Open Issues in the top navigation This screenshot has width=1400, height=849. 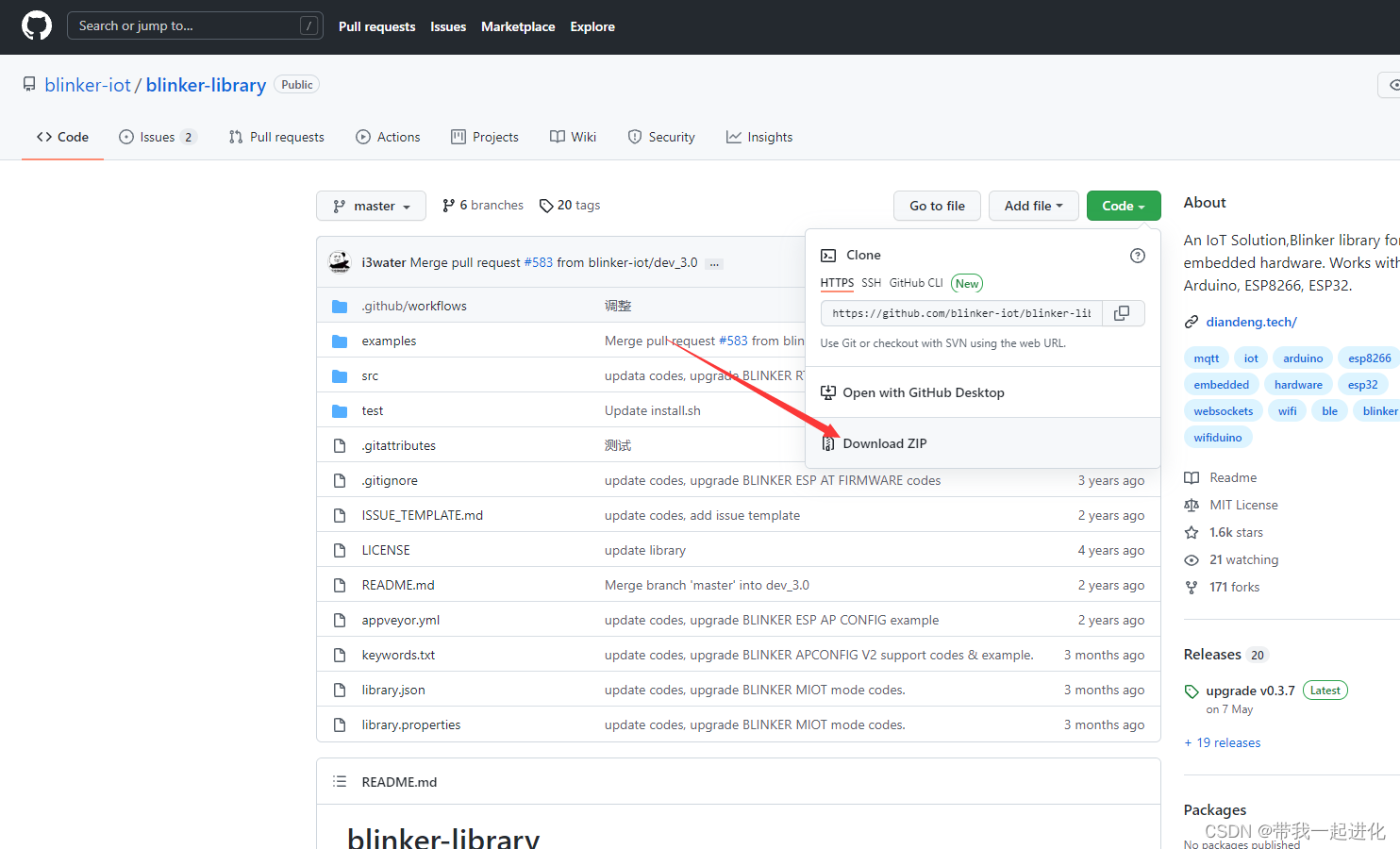click(x=448, y=26)
